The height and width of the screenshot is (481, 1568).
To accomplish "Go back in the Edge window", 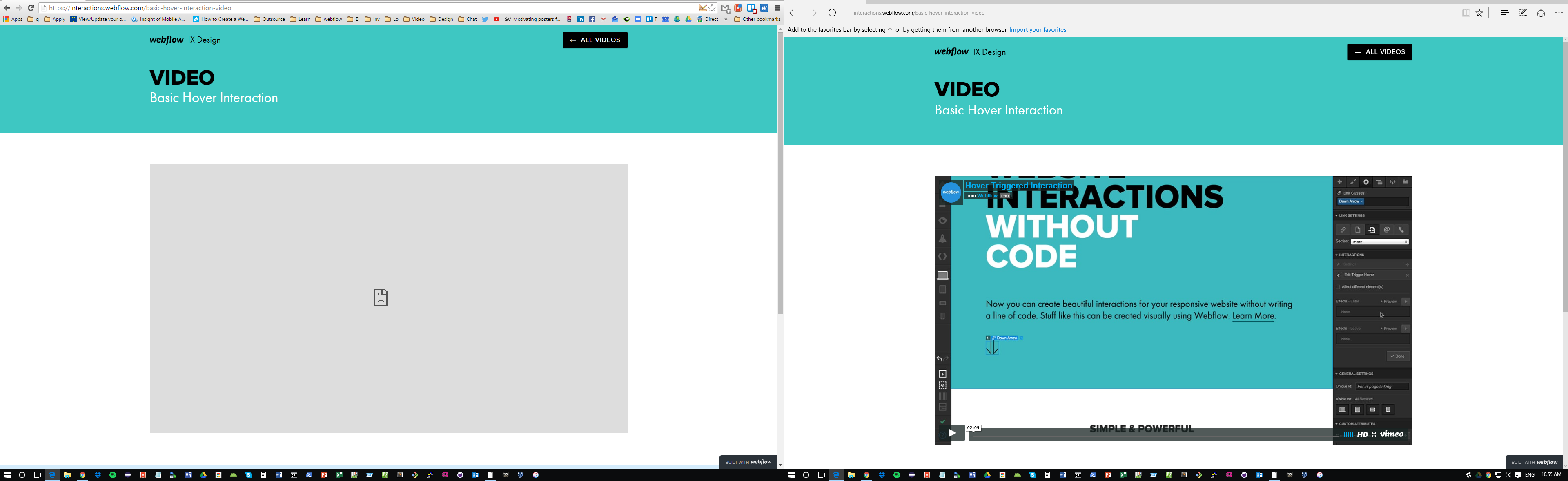I will click(793, 13).
